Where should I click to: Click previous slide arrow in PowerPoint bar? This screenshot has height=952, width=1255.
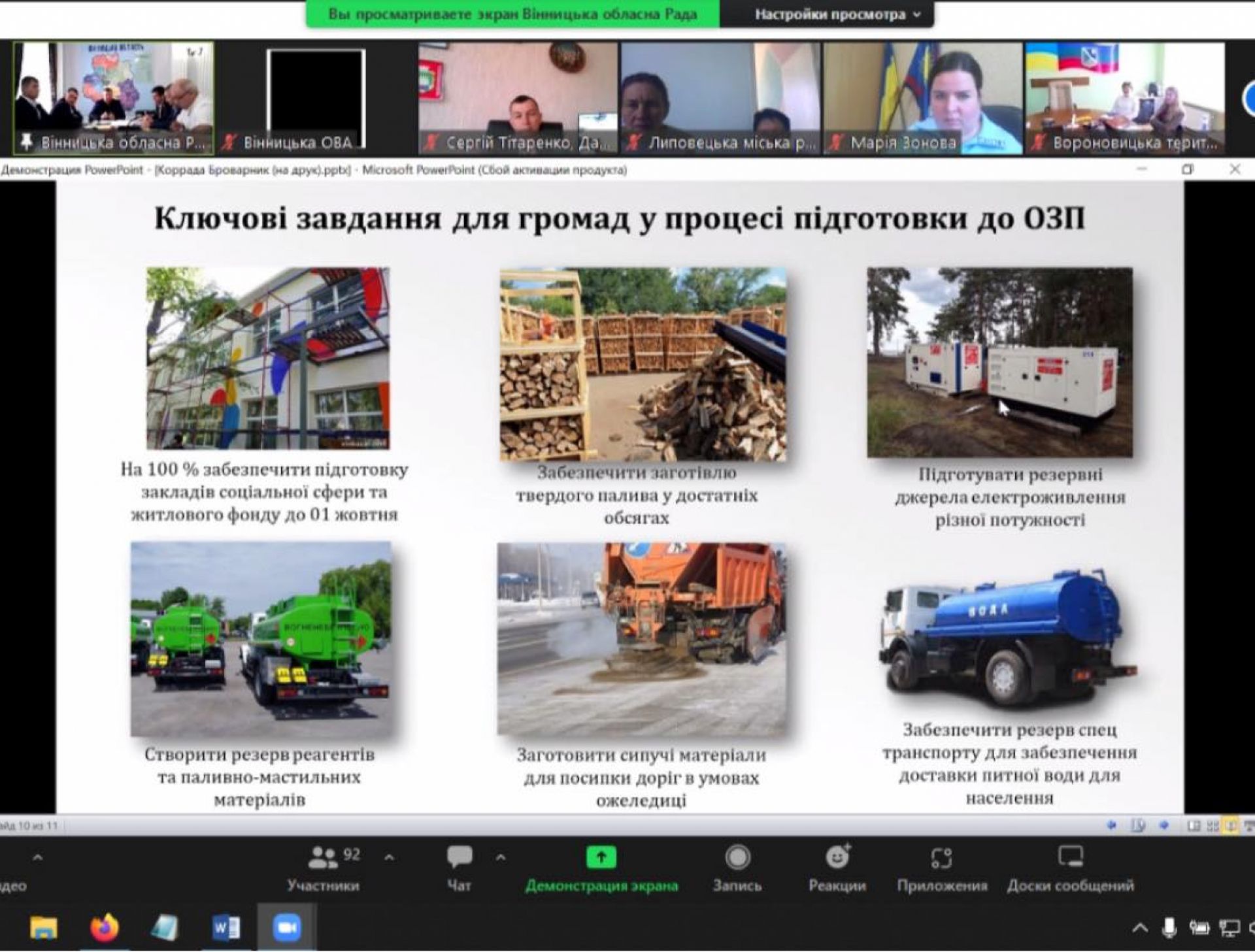coord(1111,826)
